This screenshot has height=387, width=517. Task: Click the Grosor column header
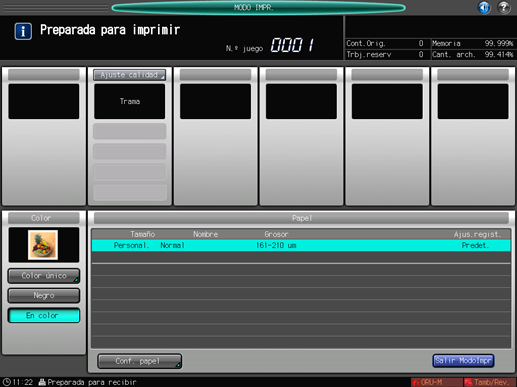pos(276,234)
